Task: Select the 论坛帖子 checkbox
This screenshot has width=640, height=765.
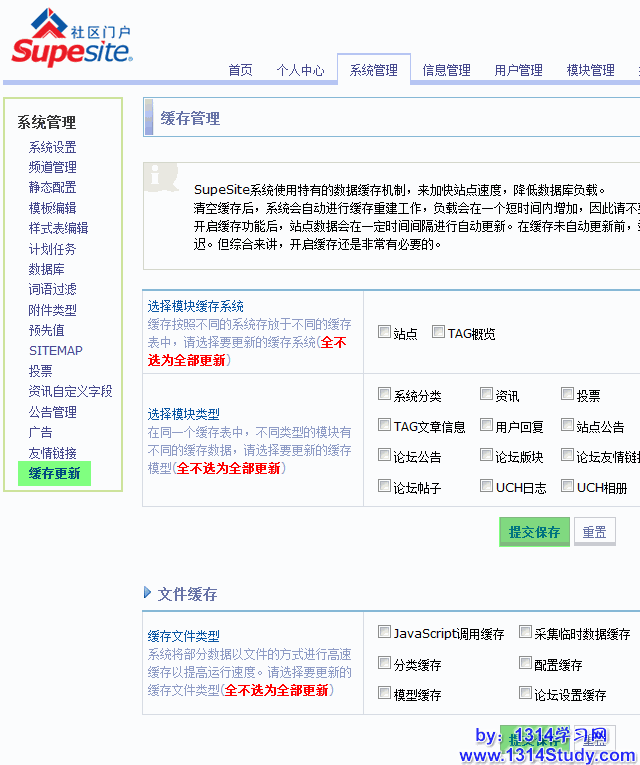Action: click(x=385, y=487)
